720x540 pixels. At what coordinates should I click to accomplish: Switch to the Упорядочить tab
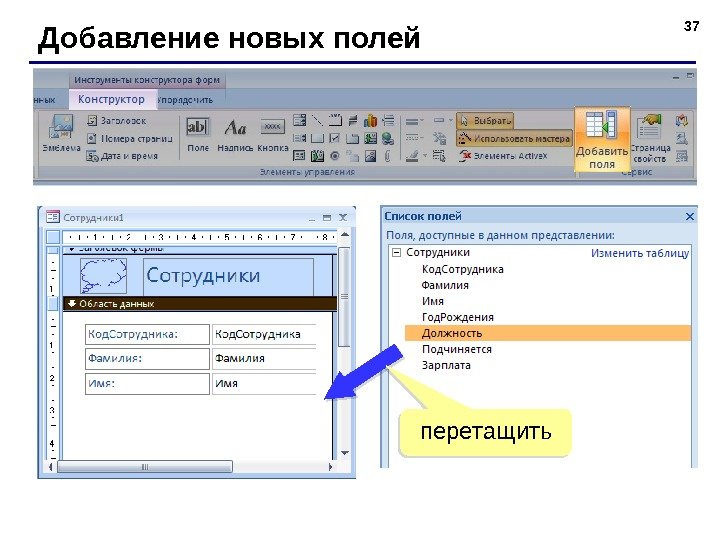186,100
